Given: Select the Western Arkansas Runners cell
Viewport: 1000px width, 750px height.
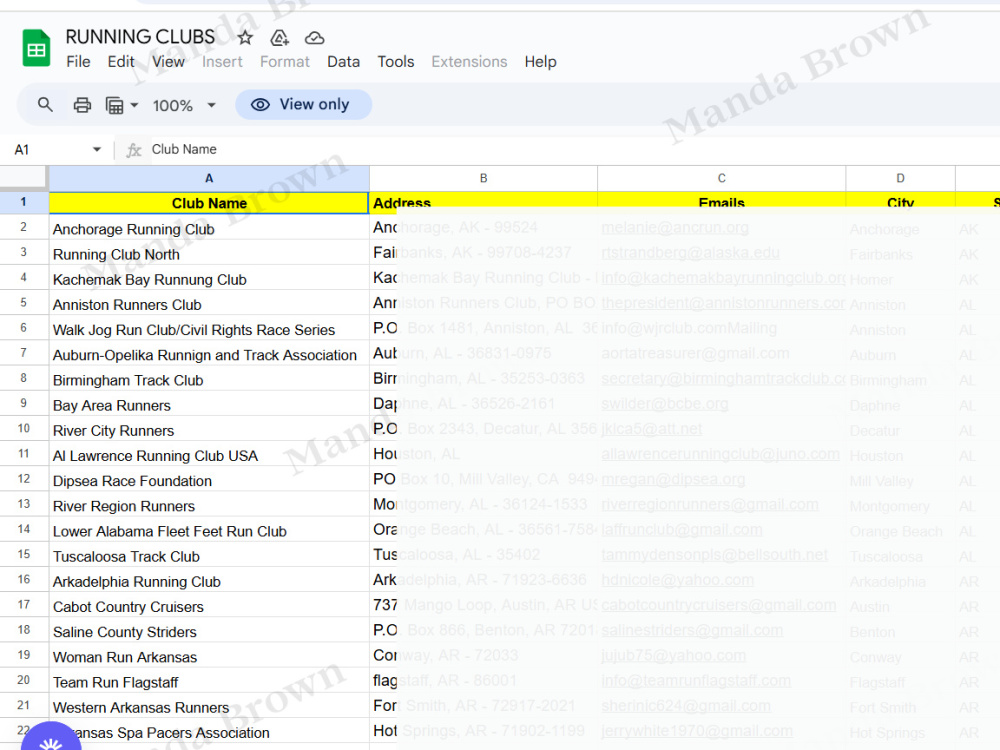Looking at the screenshot, I should pyautogui.click(x=209, y=707).
